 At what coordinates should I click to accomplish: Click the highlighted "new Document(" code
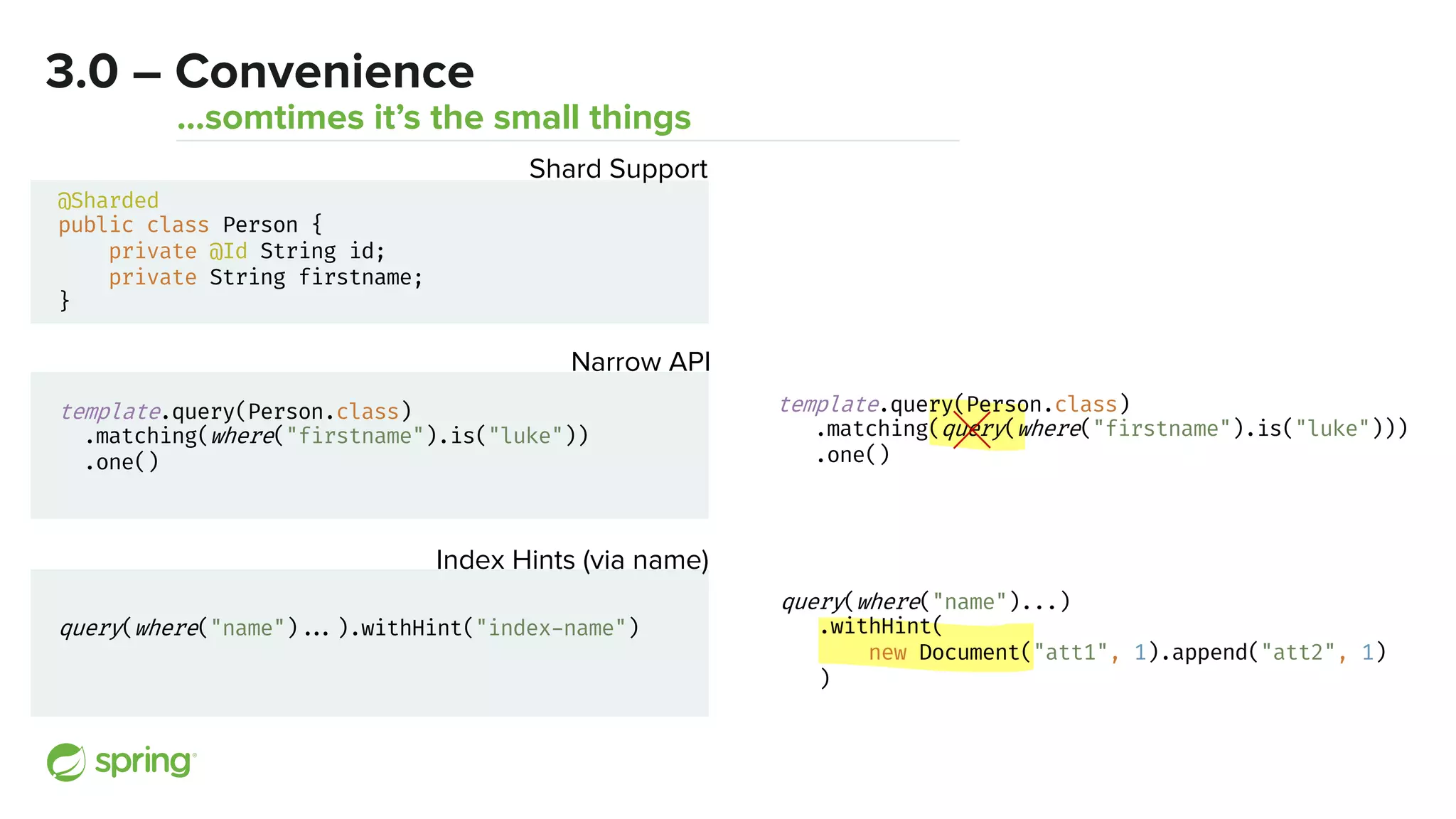coord(950,653)
